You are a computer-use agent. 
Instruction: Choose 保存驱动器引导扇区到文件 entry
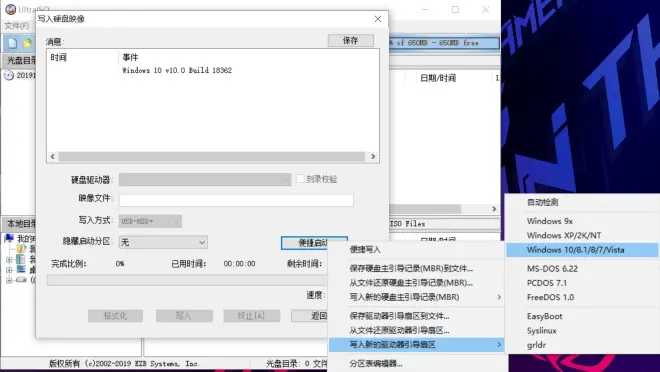(399, 316)
